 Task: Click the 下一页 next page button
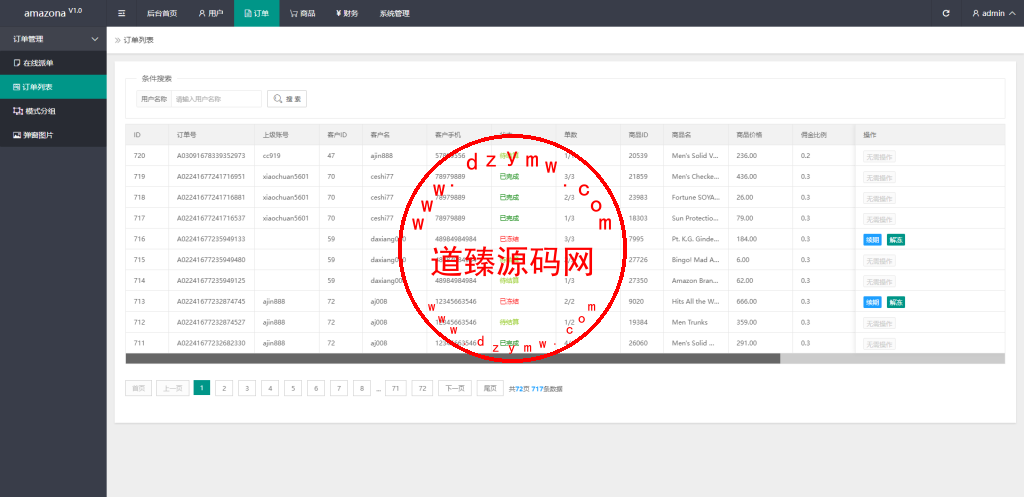point(455,388)
